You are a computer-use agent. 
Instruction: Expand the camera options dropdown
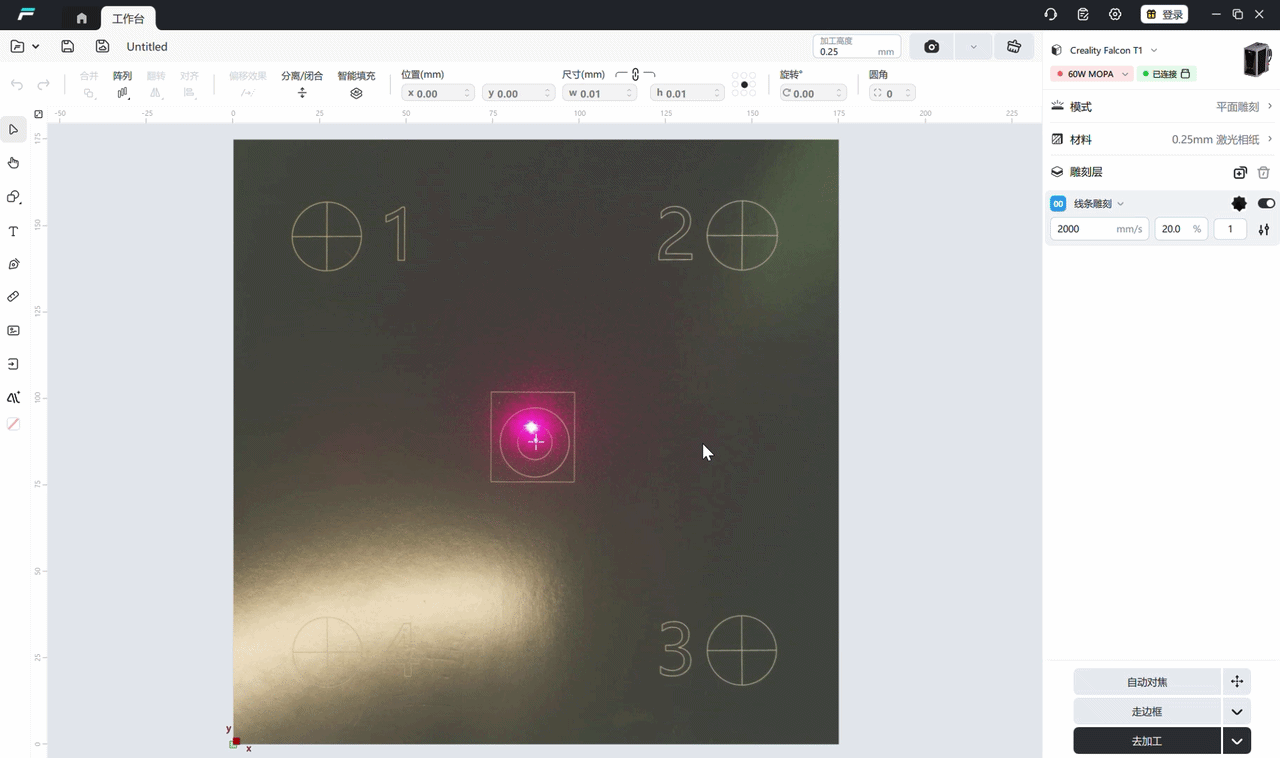(973, 47)
